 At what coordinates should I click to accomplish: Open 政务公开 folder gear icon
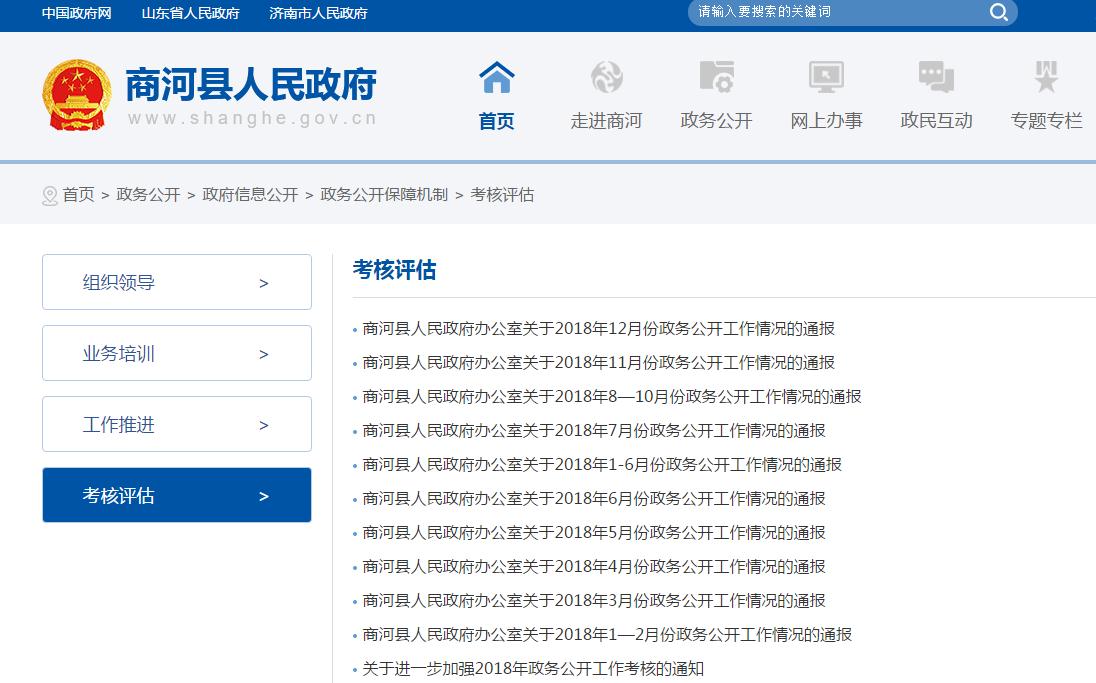[x=716, y=77]
